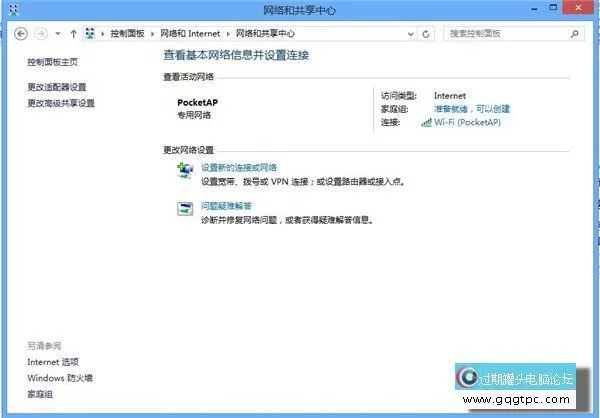
Task: Go back with the back arrow button
Action: (x=21, y=34)
